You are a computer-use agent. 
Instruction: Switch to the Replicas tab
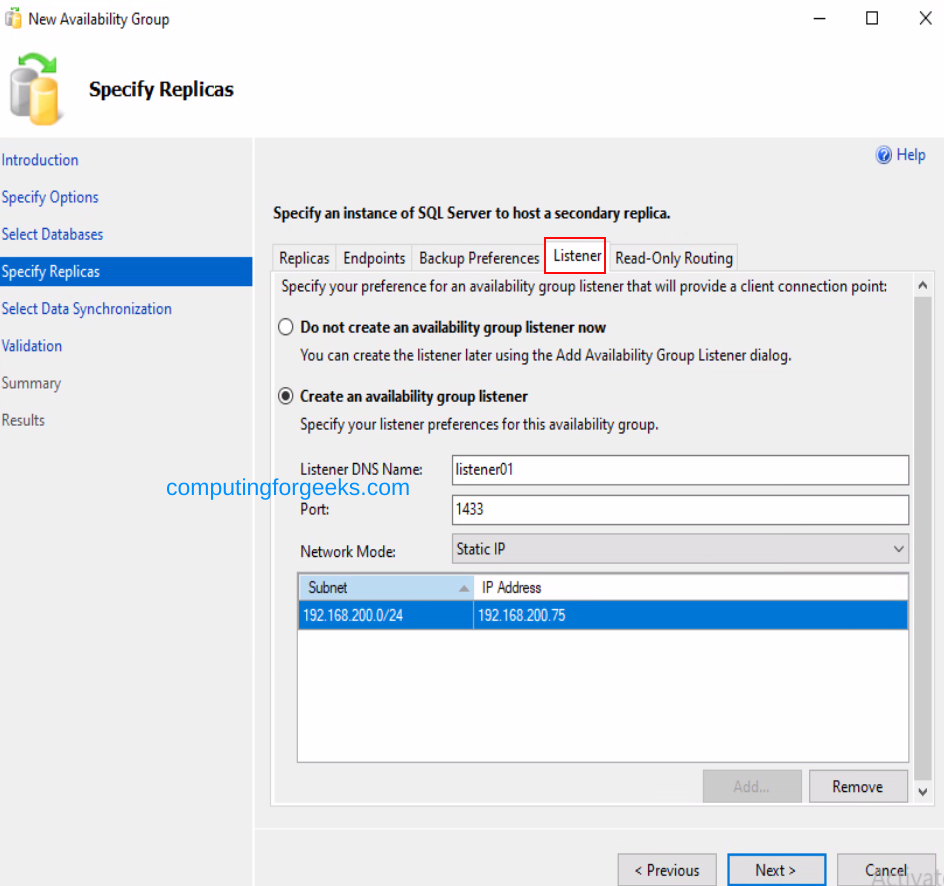click(x=304, y=257)
